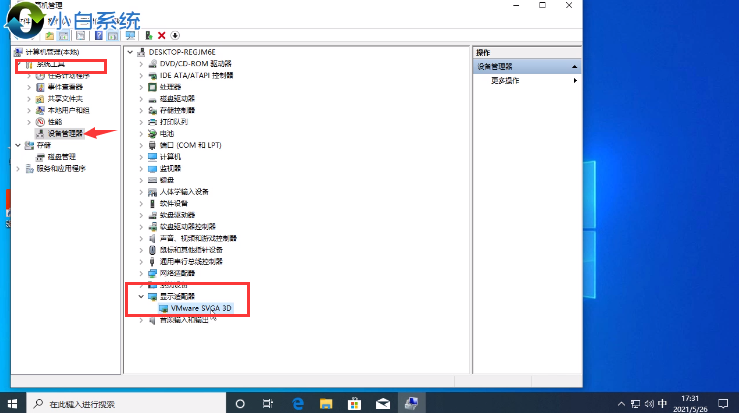The width and height of the screenshot is (739, 413).
Task: Select the 软盘驱动器控制器 category row
Action: pyautogui.click(x=188, y=227)
